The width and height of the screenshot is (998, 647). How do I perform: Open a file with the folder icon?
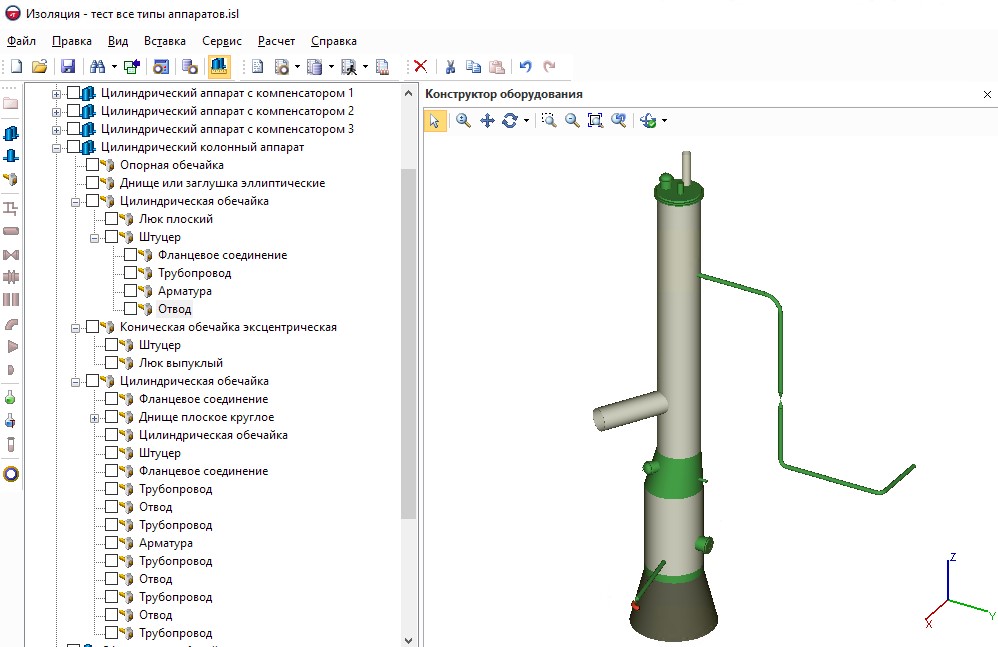click(39, 66)
